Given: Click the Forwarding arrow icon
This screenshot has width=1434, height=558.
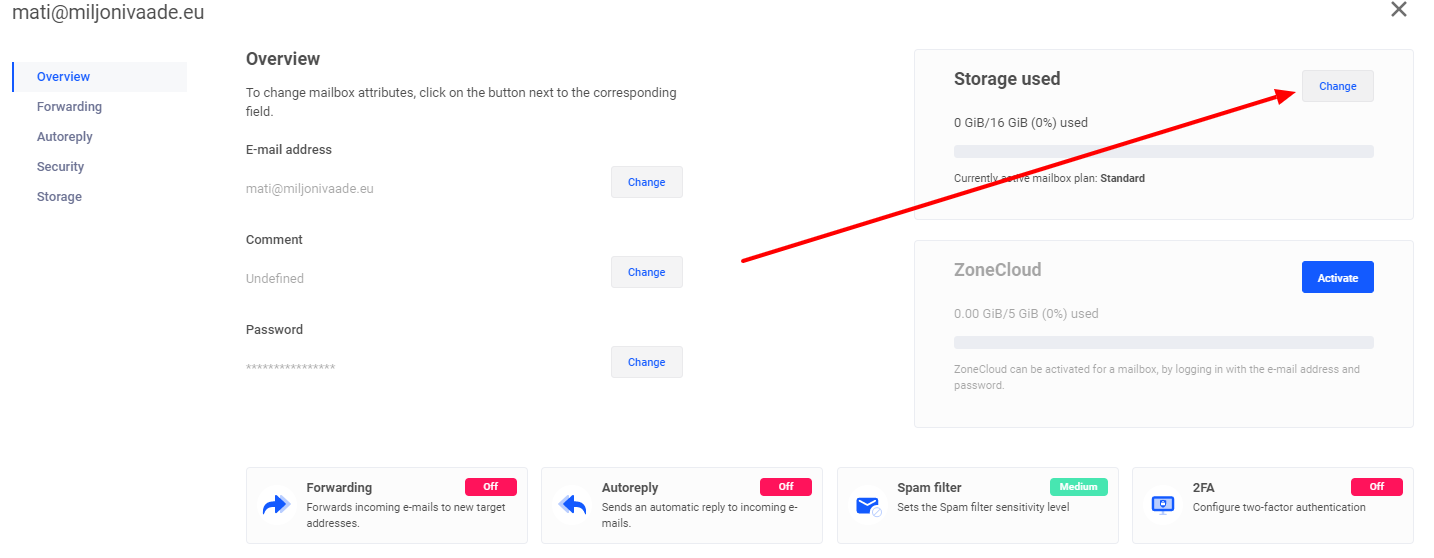Looking at the screenshot, I should 275,505.
